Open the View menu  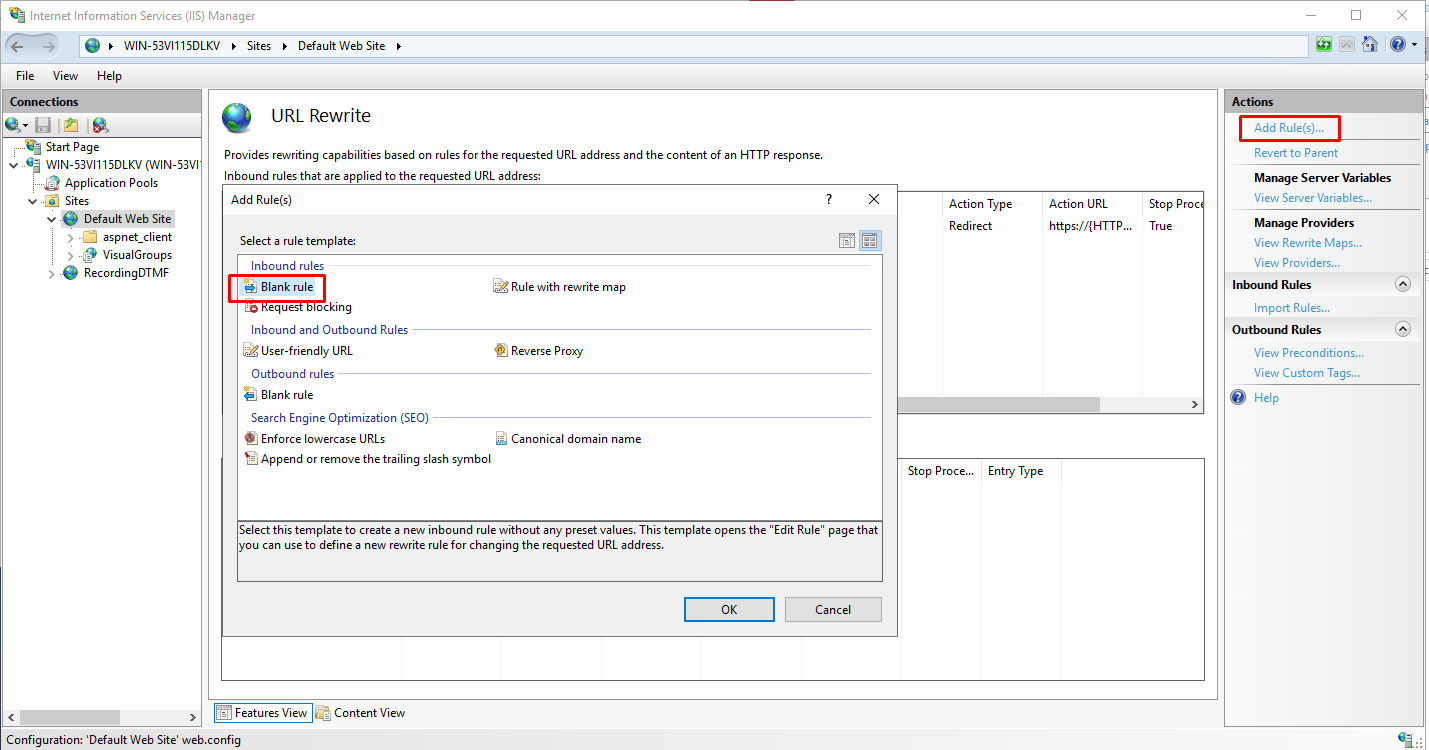click(65, 76)
